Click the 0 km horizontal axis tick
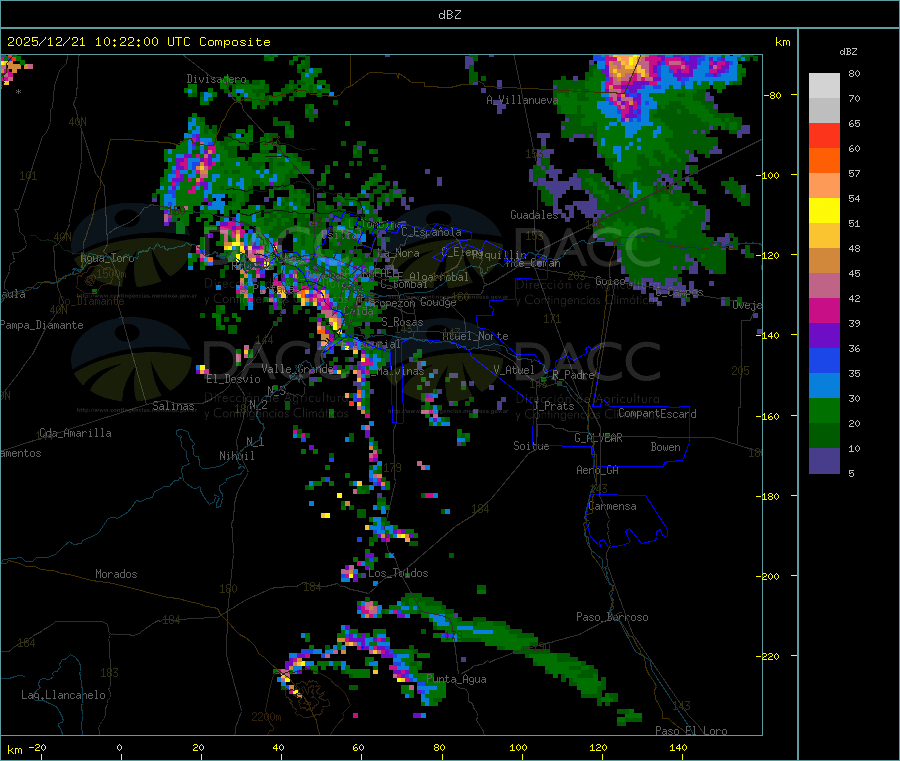Screen dimensions: 900x761 (119, 747)
